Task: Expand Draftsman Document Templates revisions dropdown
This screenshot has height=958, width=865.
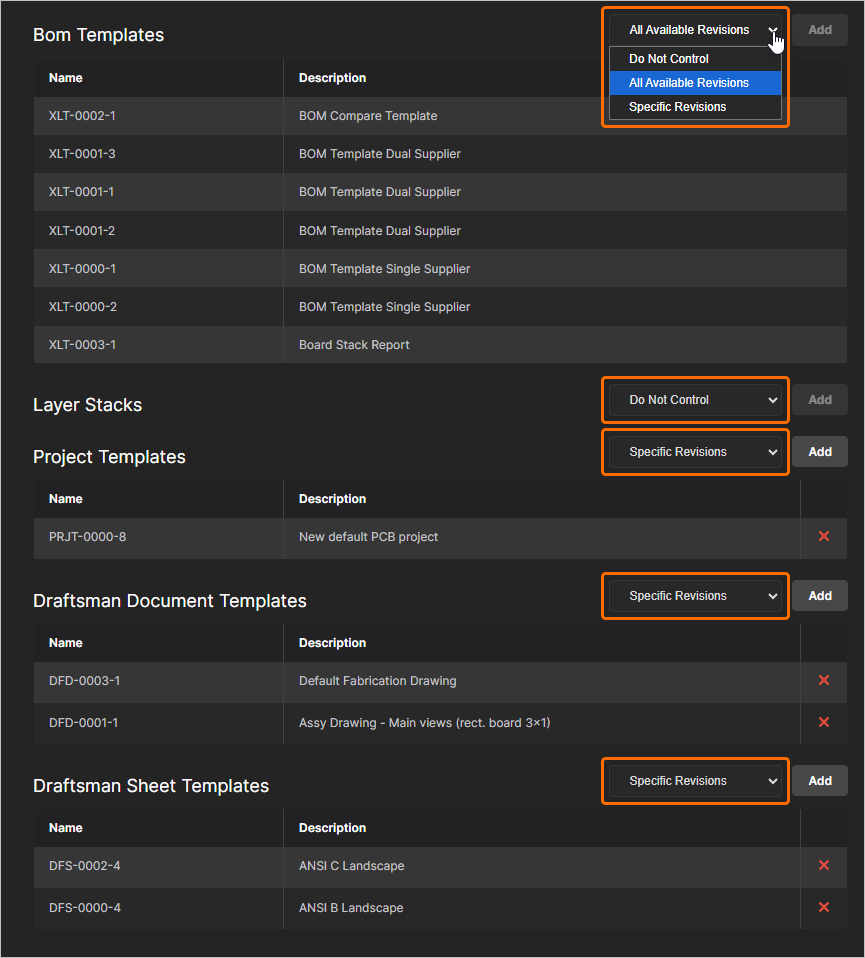Action: click(695, 596)
